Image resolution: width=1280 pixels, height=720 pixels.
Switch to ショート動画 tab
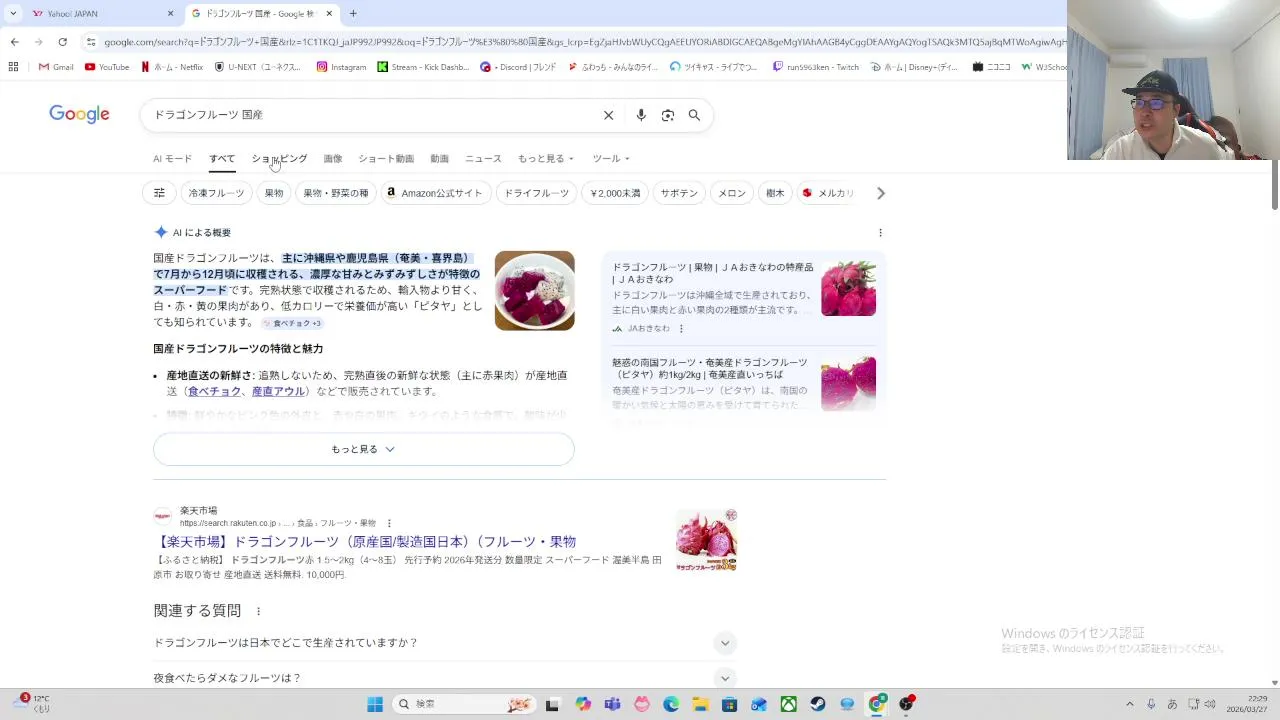tap(386, 159)
